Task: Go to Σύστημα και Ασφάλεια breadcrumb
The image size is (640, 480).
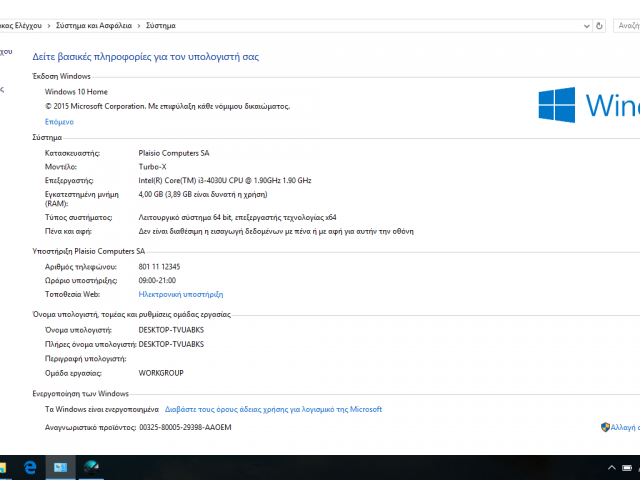Action: tap(94, 26)
